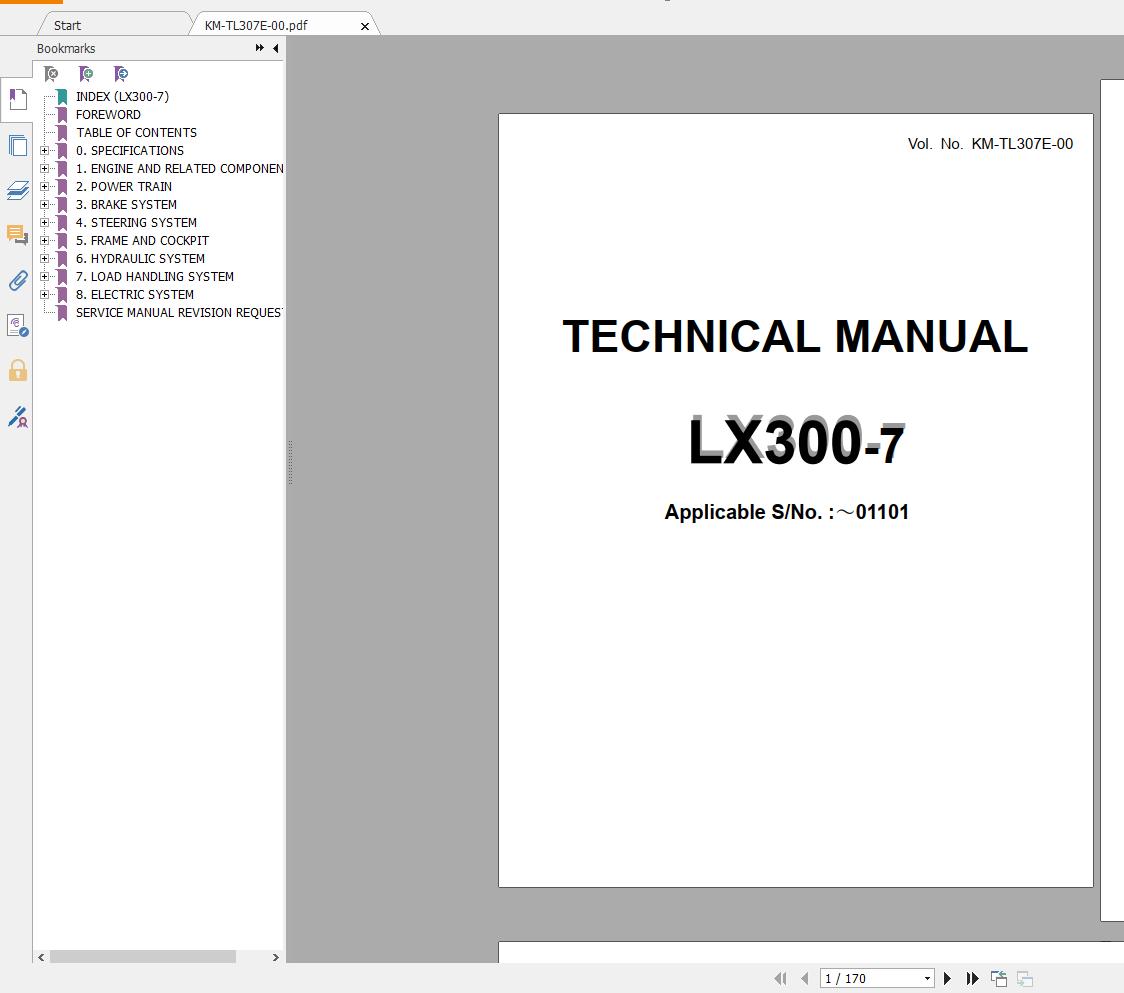Expand the 8. ELECTRIC SYSTEM bookmark node
Screen dimensions: 1124x993
point(44,294)
